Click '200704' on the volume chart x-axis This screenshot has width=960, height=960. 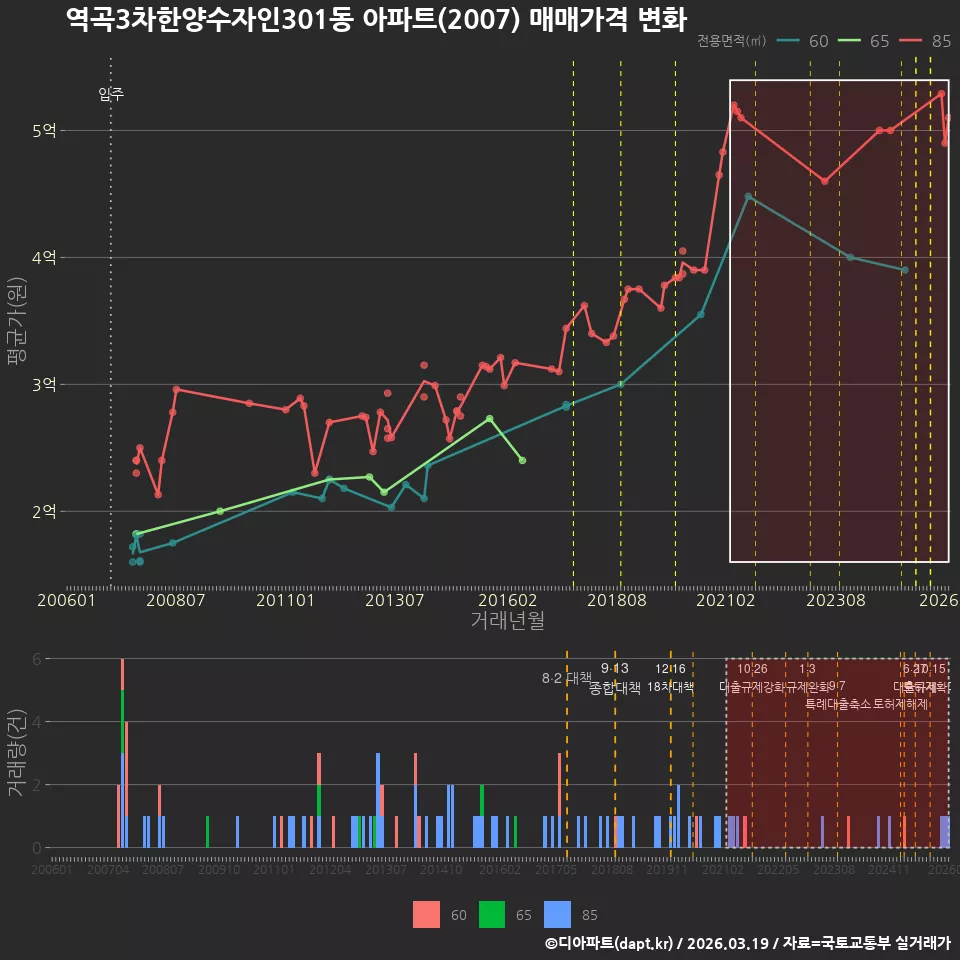pos(108,869)
